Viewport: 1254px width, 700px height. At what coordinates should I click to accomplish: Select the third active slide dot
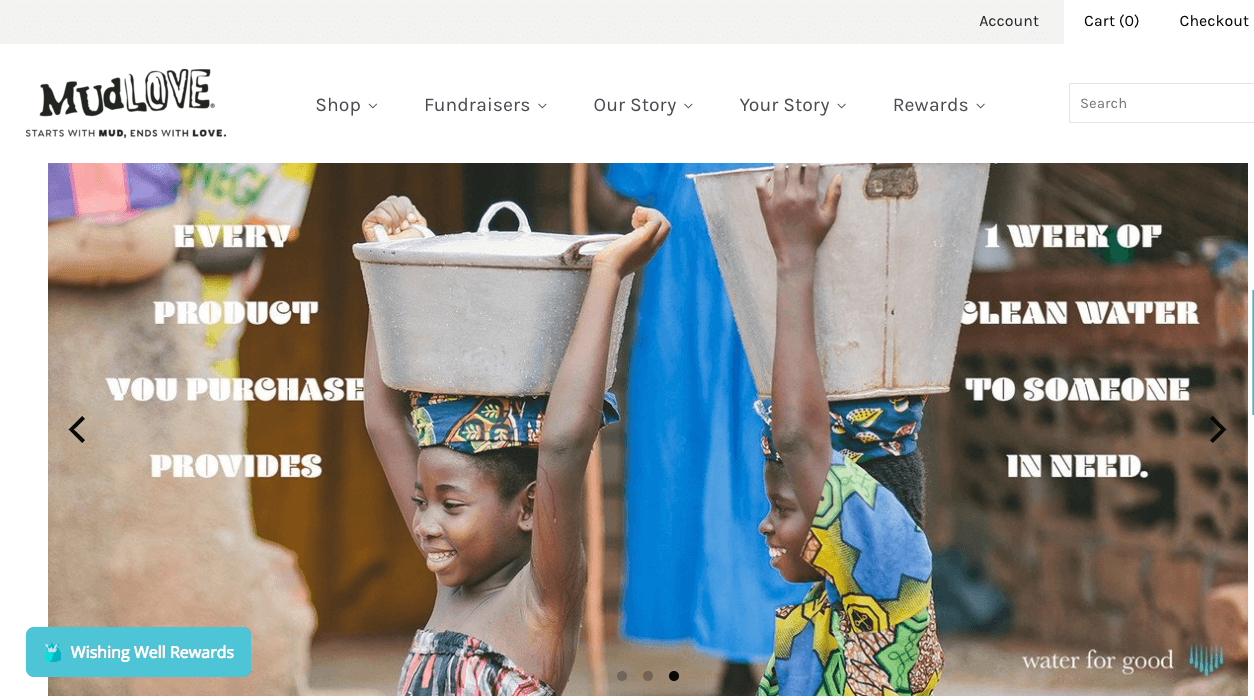pyautogui.click(x=674, y=676)
